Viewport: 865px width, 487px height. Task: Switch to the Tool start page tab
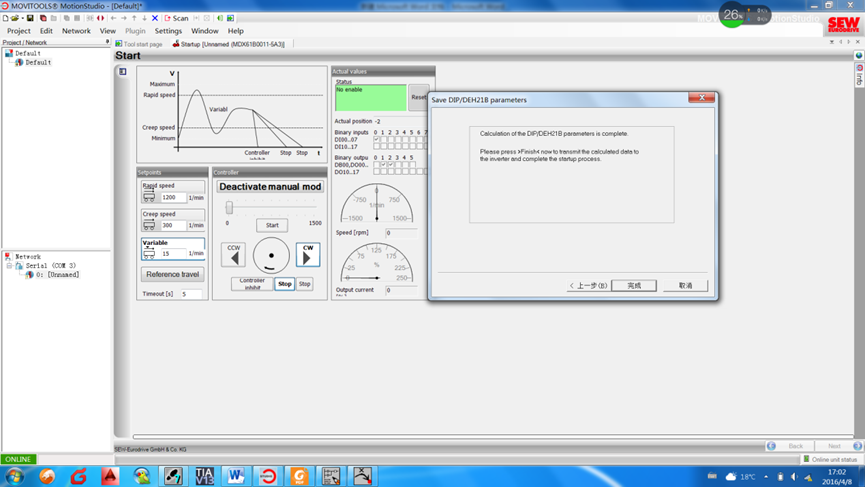tap(139, 44)
